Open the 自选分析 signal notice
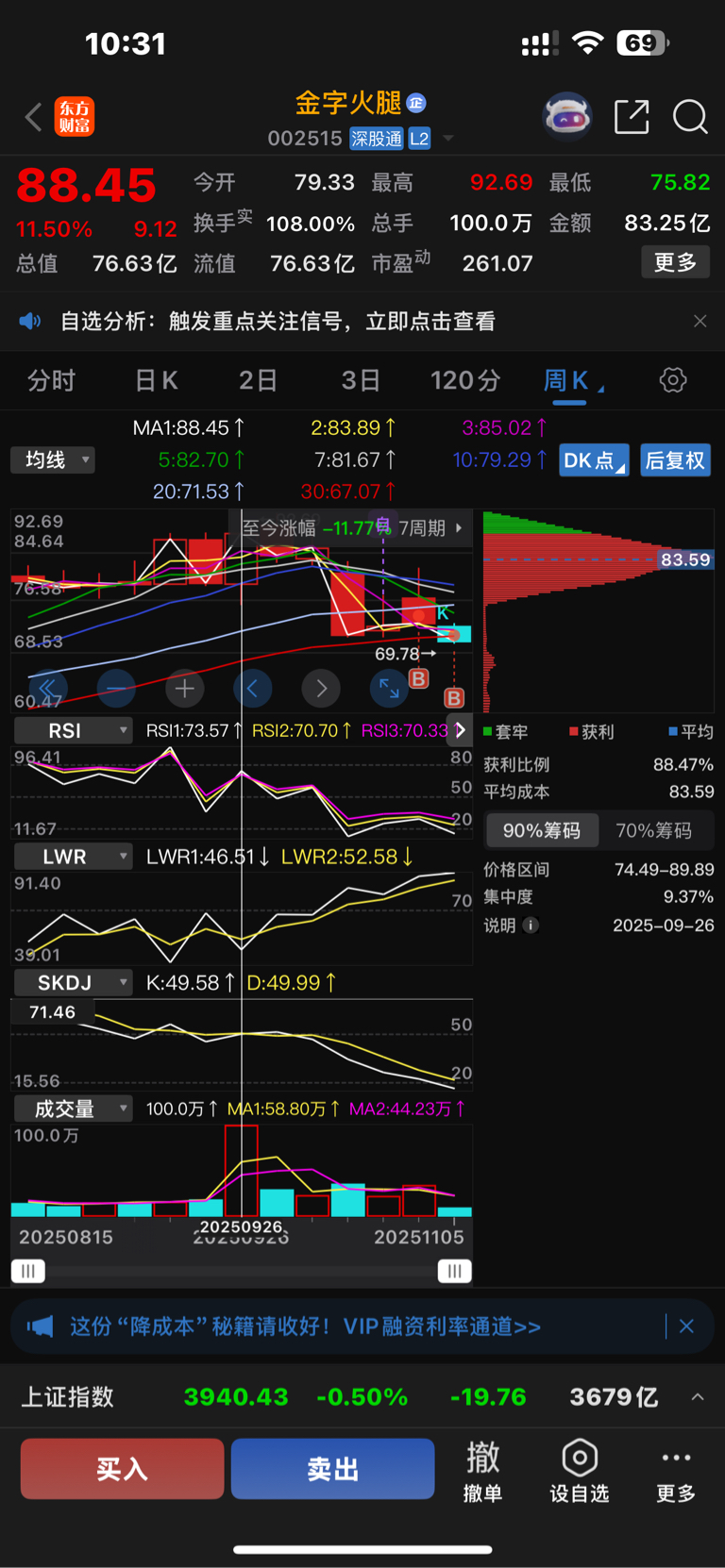Screen dimensions: 725x1568 point(278,321)
